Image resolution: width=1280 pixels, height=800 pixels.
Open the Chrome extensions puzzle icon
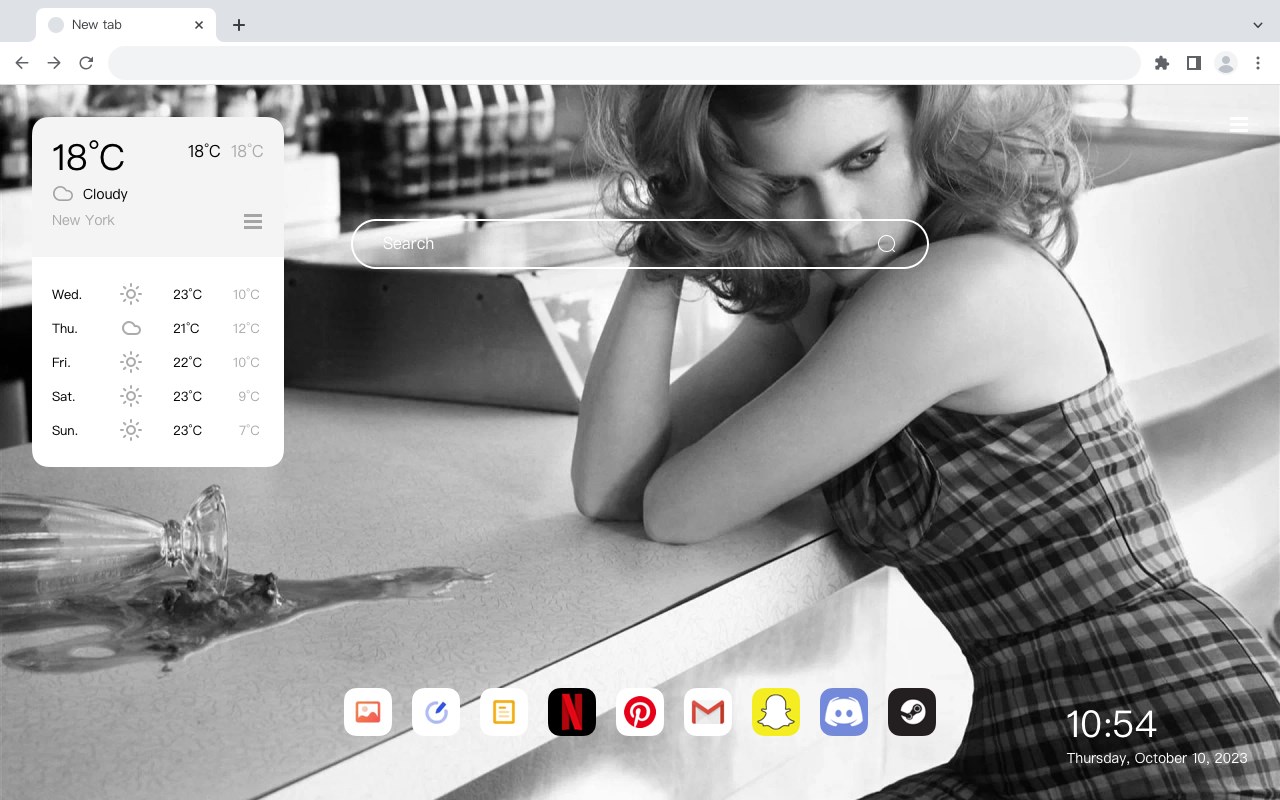coord(1161,63)
